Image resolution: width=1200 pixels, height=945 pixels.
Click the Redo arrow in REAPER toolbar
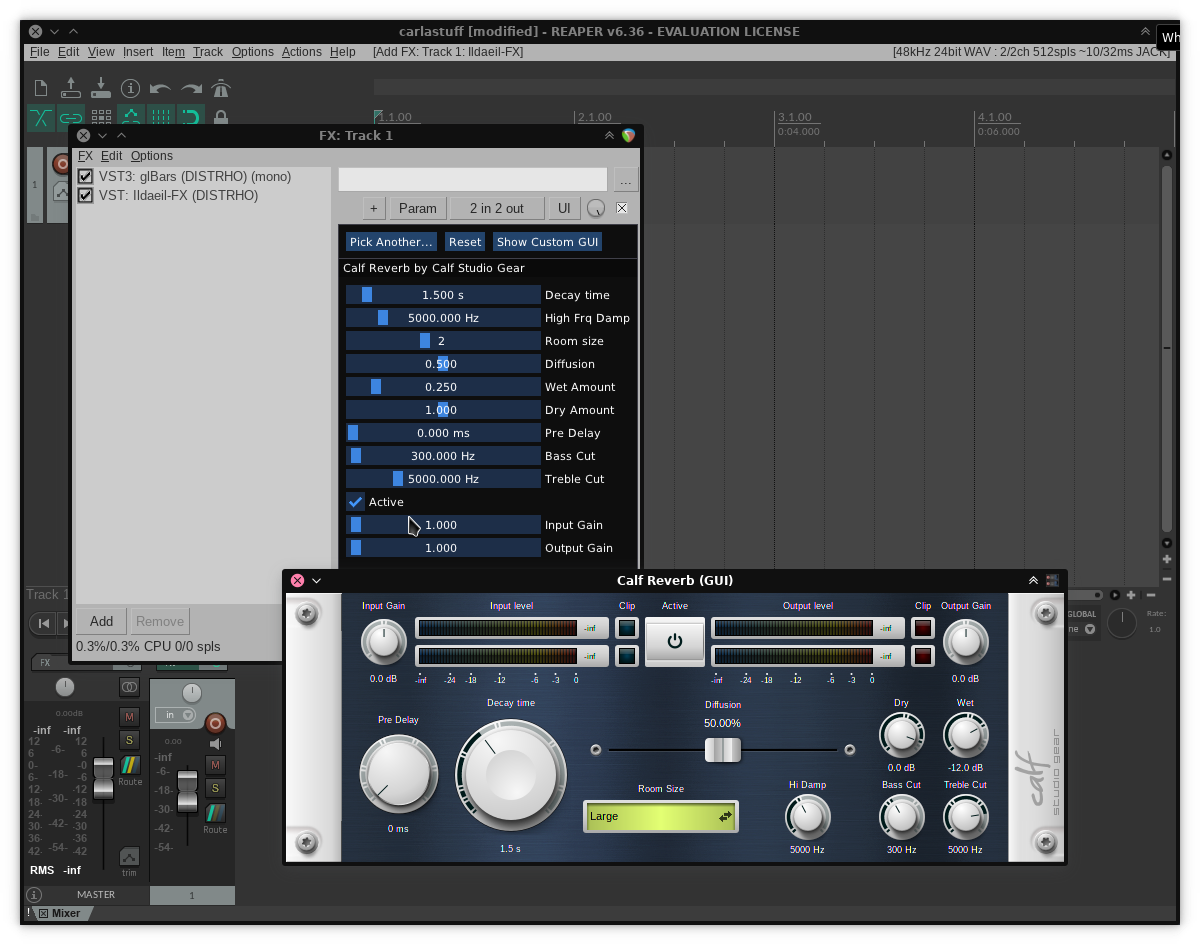tap(191, 88)
